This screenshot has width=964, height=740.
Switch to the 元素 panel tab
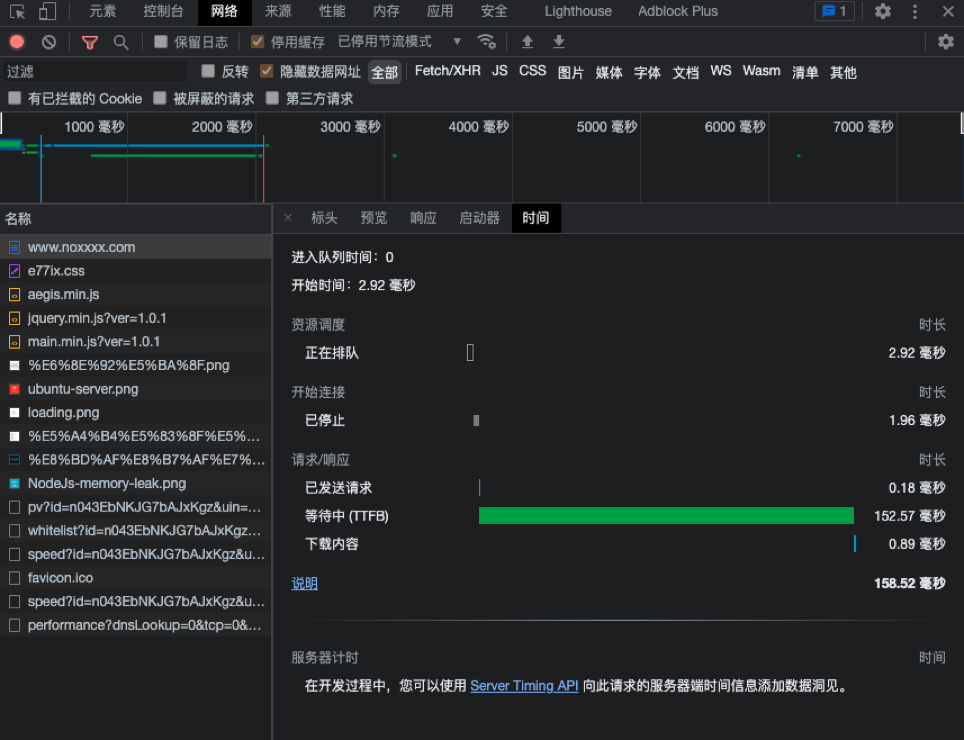point(103,12)
